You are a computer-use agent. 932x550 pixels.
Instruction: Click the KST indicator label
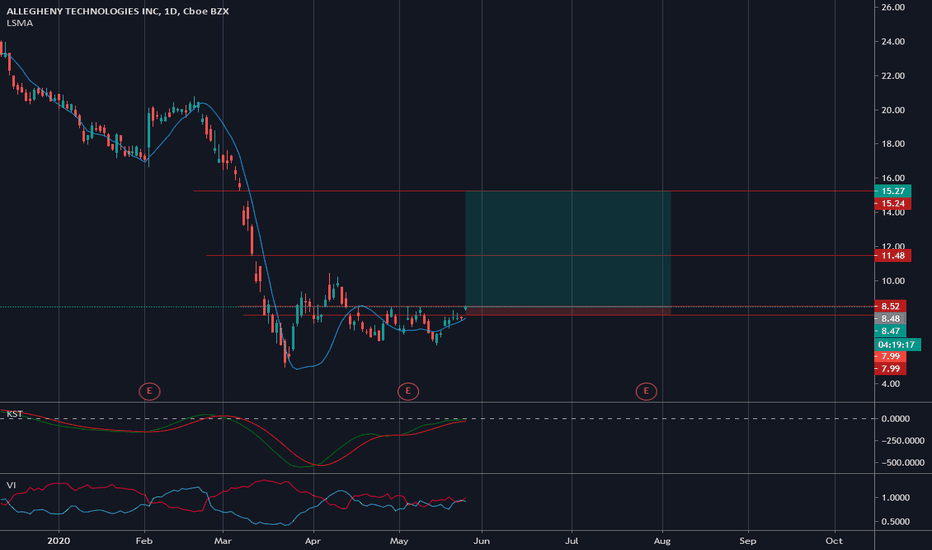click(x=14, y=414)
